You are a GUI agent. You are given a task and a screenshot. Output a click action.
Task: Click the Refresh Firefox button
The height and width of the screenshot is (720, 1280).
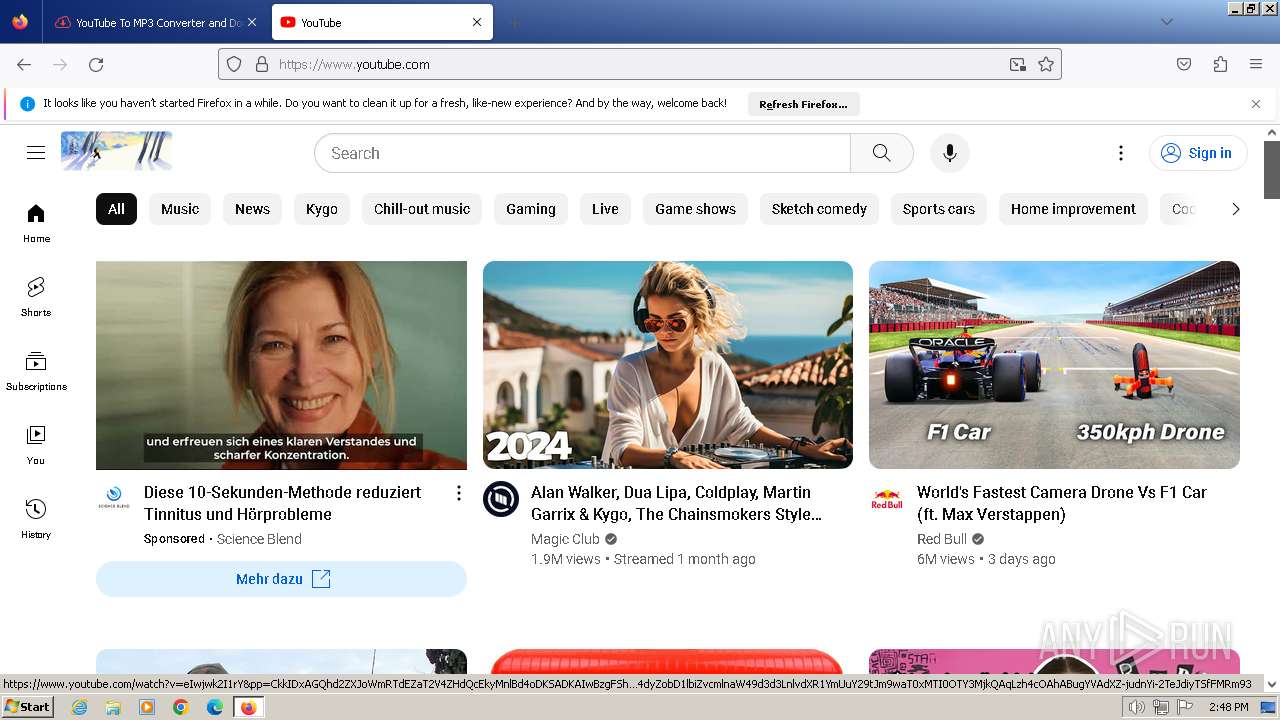point(803,104)
